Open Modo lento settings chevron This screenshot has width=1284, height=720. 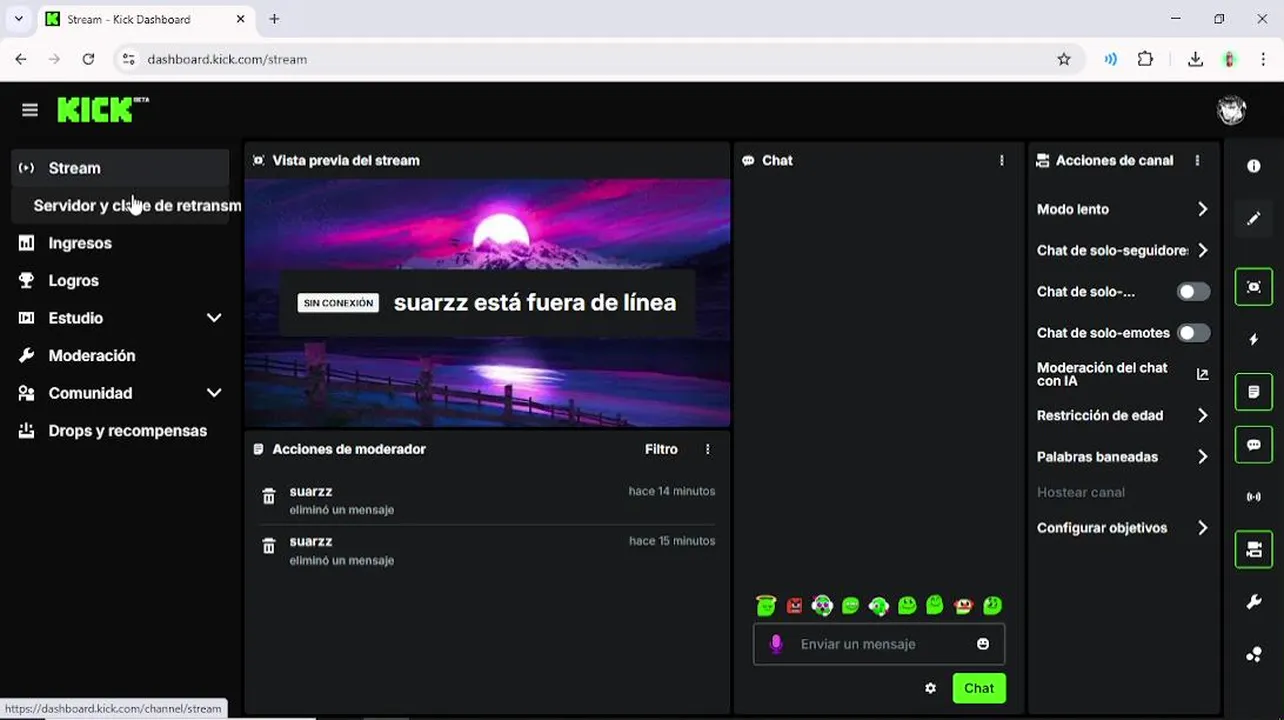click(x=1203, y=209)
